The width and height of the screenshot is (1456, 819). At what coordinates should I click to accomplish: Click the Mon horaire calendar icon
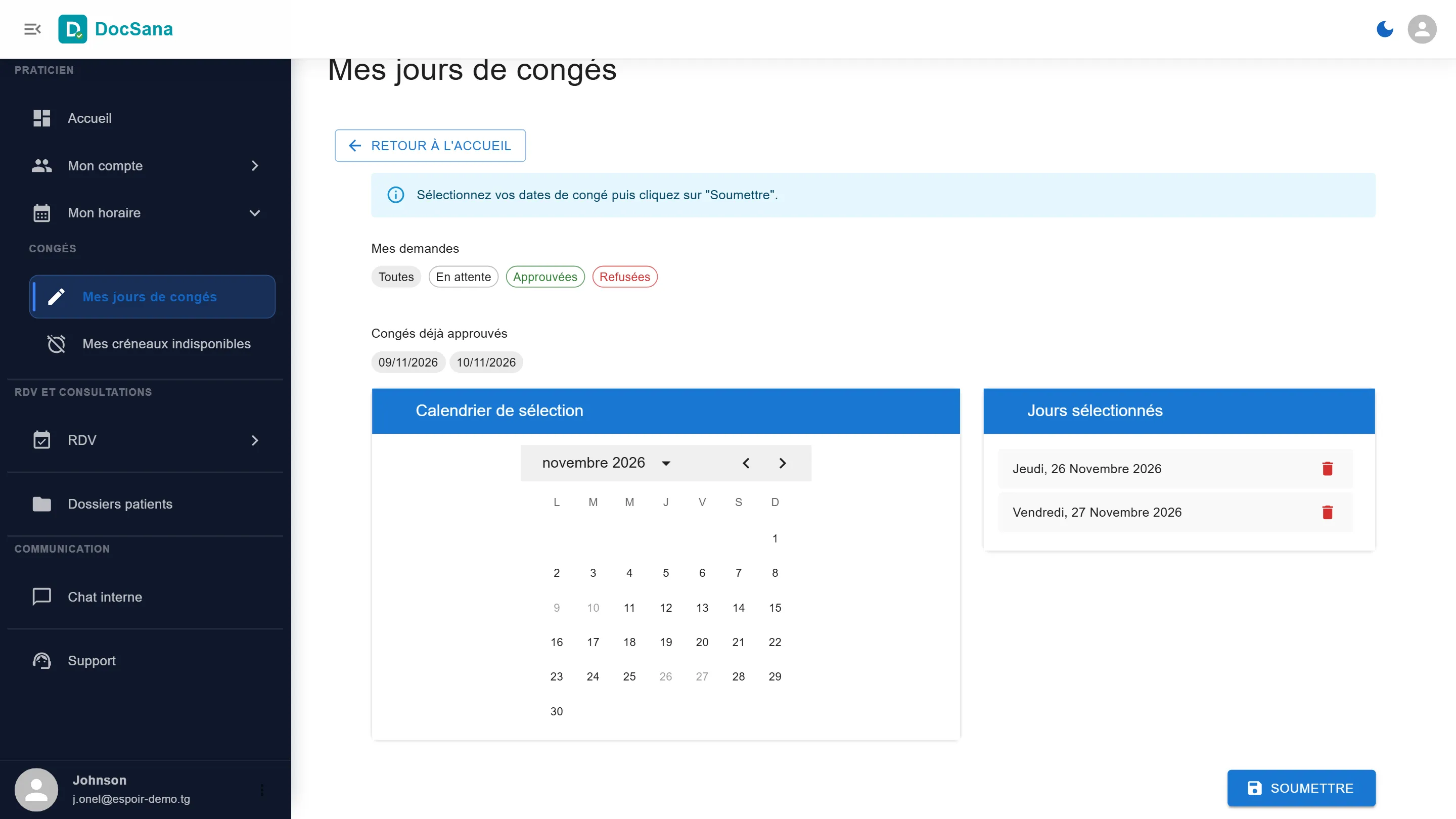[x=42, y=213]
